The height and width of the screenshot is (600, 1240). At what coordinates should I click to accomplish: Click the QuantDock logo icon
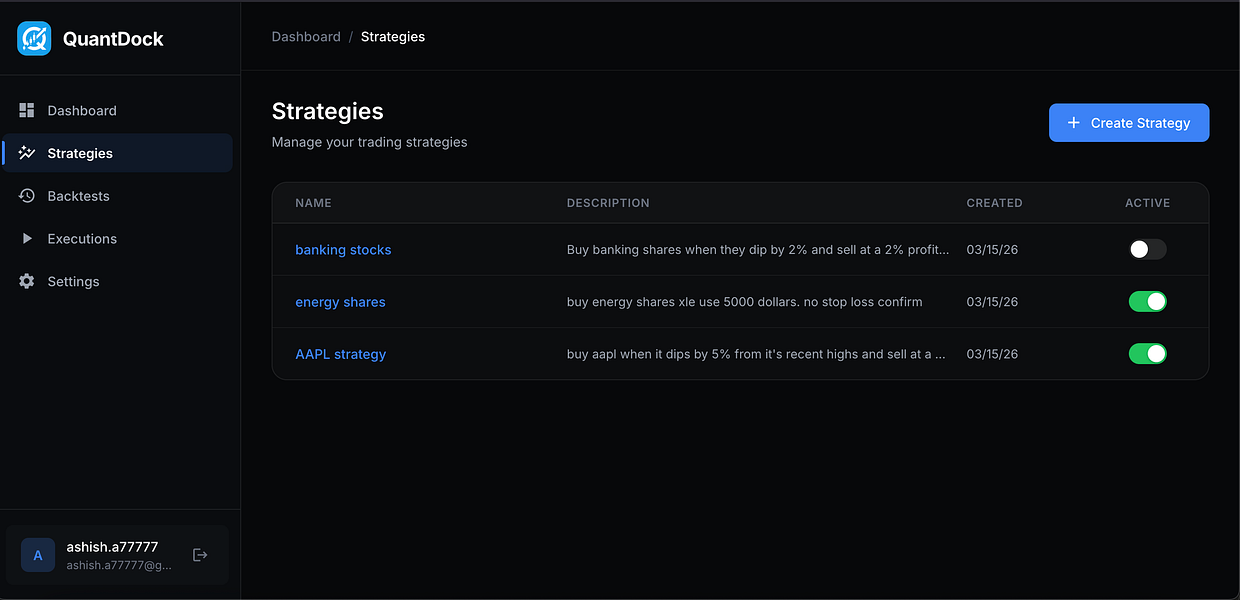coord(34,39)
